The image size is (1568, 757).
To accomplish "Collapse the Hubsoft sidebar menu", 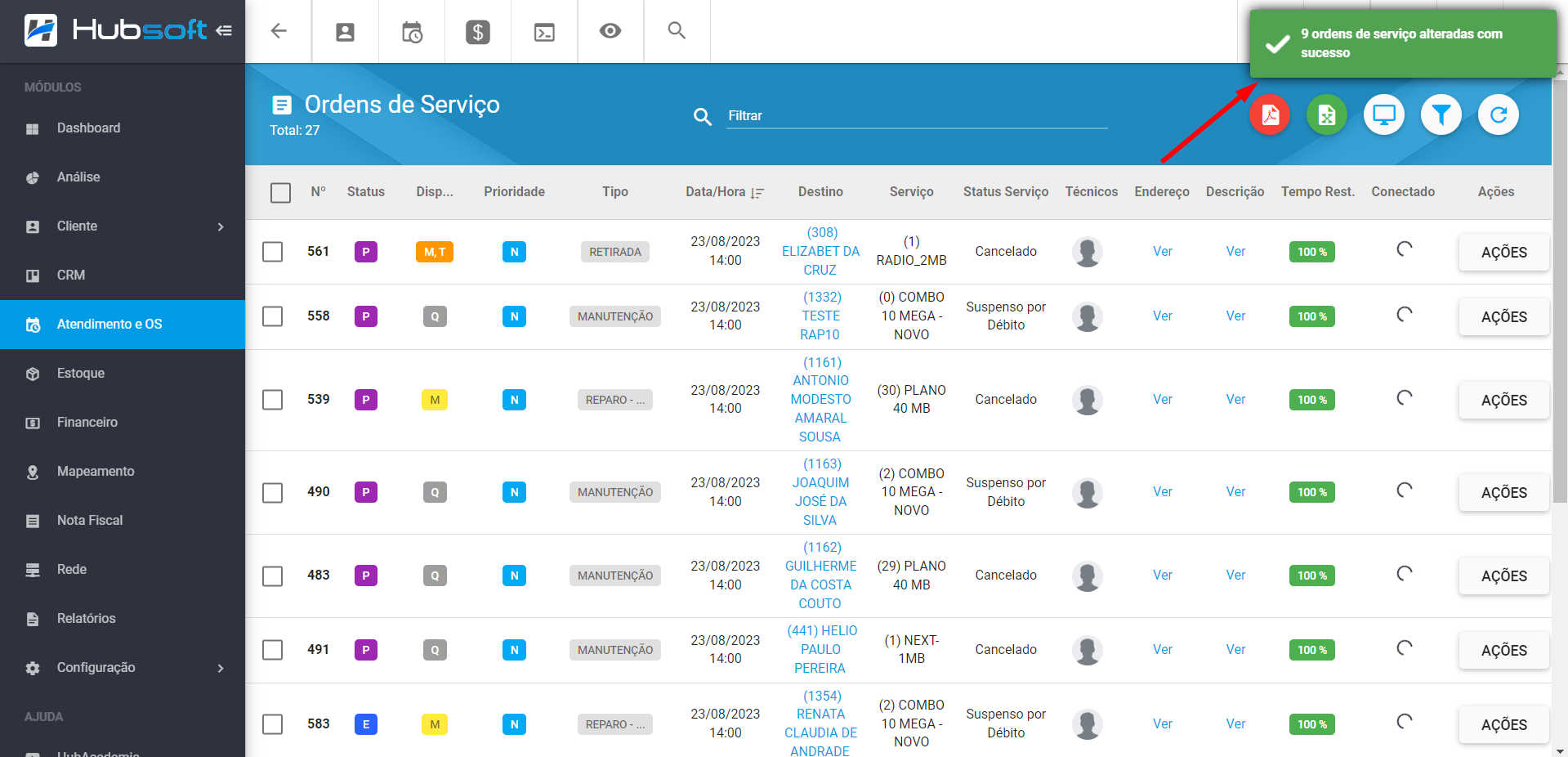I will (x=224, y=31).
